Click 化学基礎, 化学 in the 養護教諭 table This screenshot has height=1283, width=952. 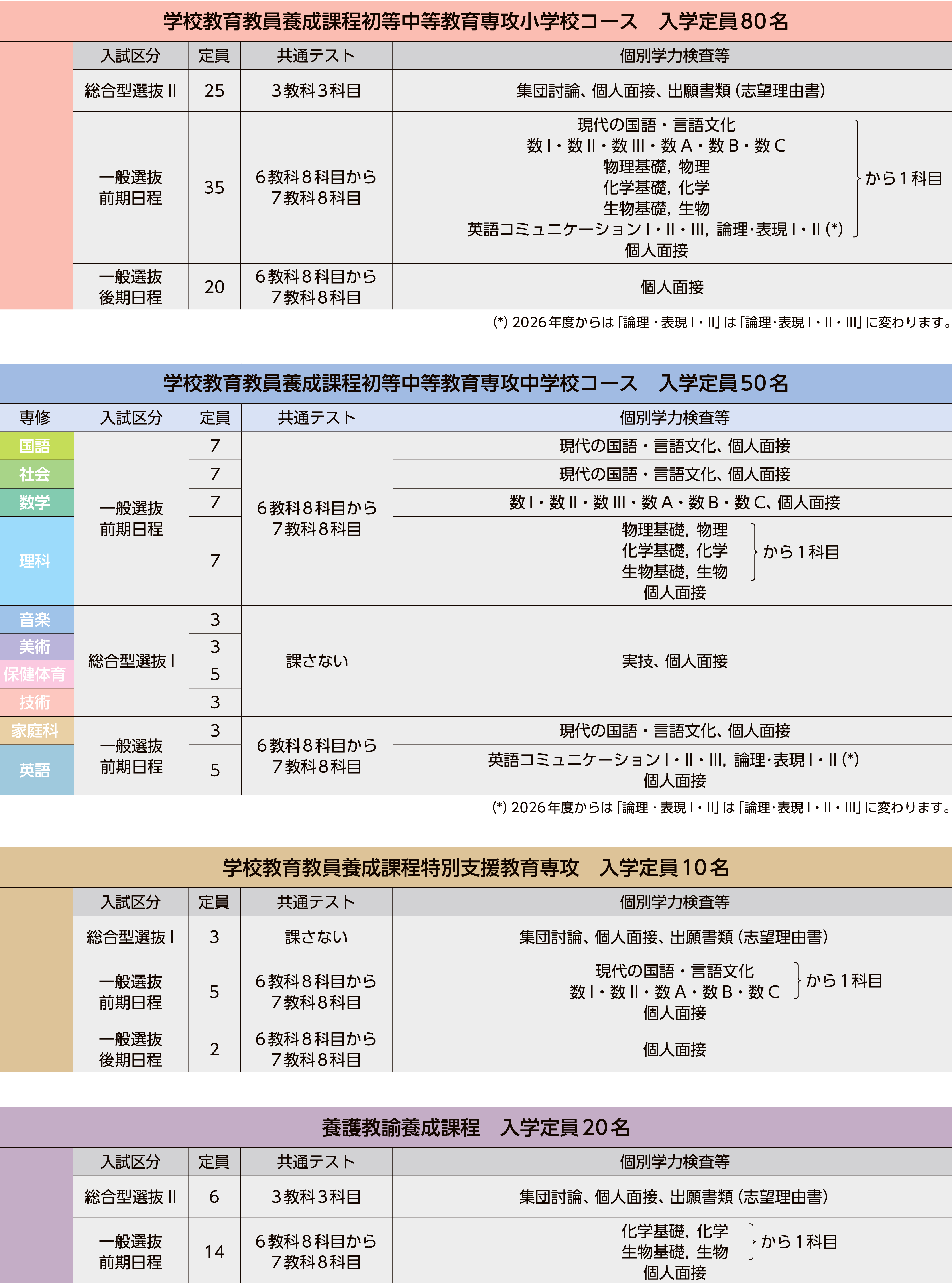point(674,1231)
